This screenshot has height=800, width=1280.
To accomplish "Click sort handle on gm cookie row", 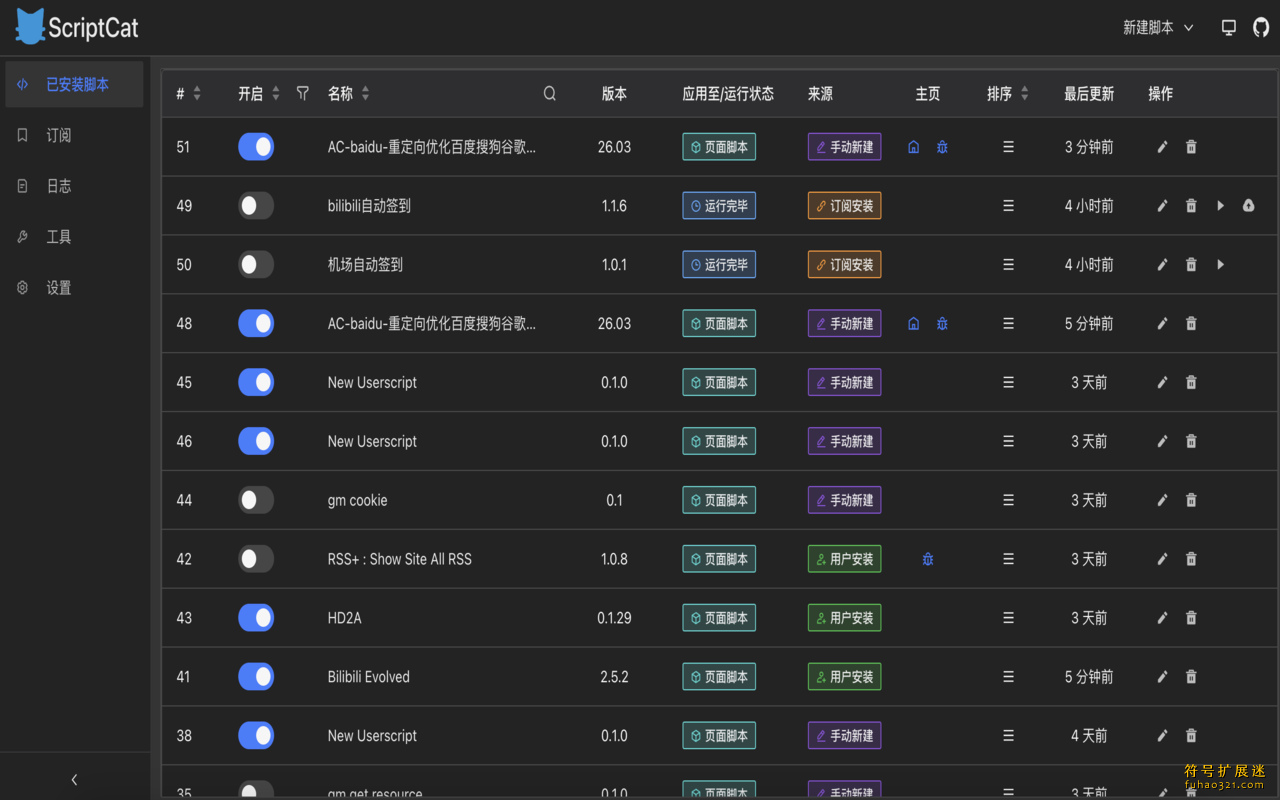I will coord(1008,500).
